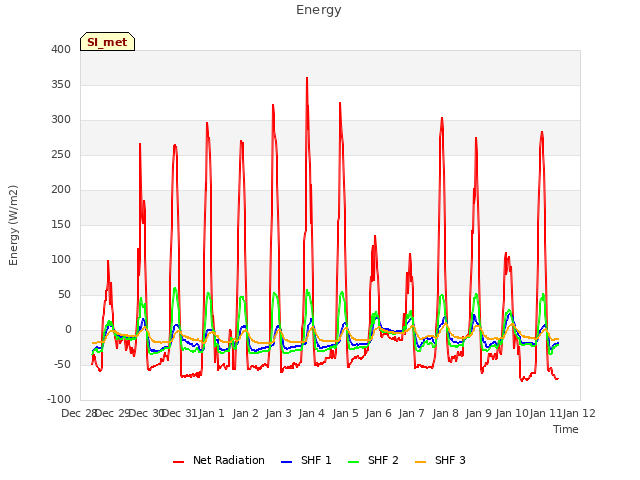Click the Jan 5 x-axis date label
The width and height of the screenshot is (640, 480).
click(x=346, y=413)
